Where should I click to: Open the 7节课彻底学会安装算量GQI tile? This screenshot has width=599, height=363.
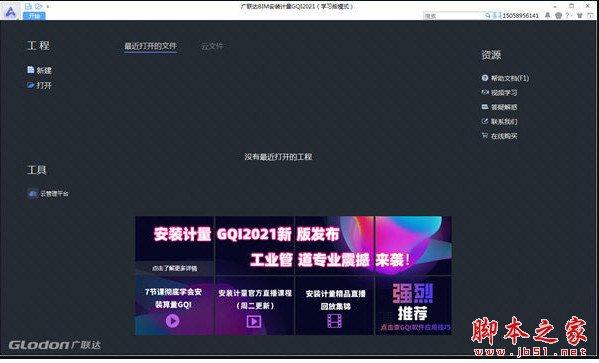tap(174, 306)
